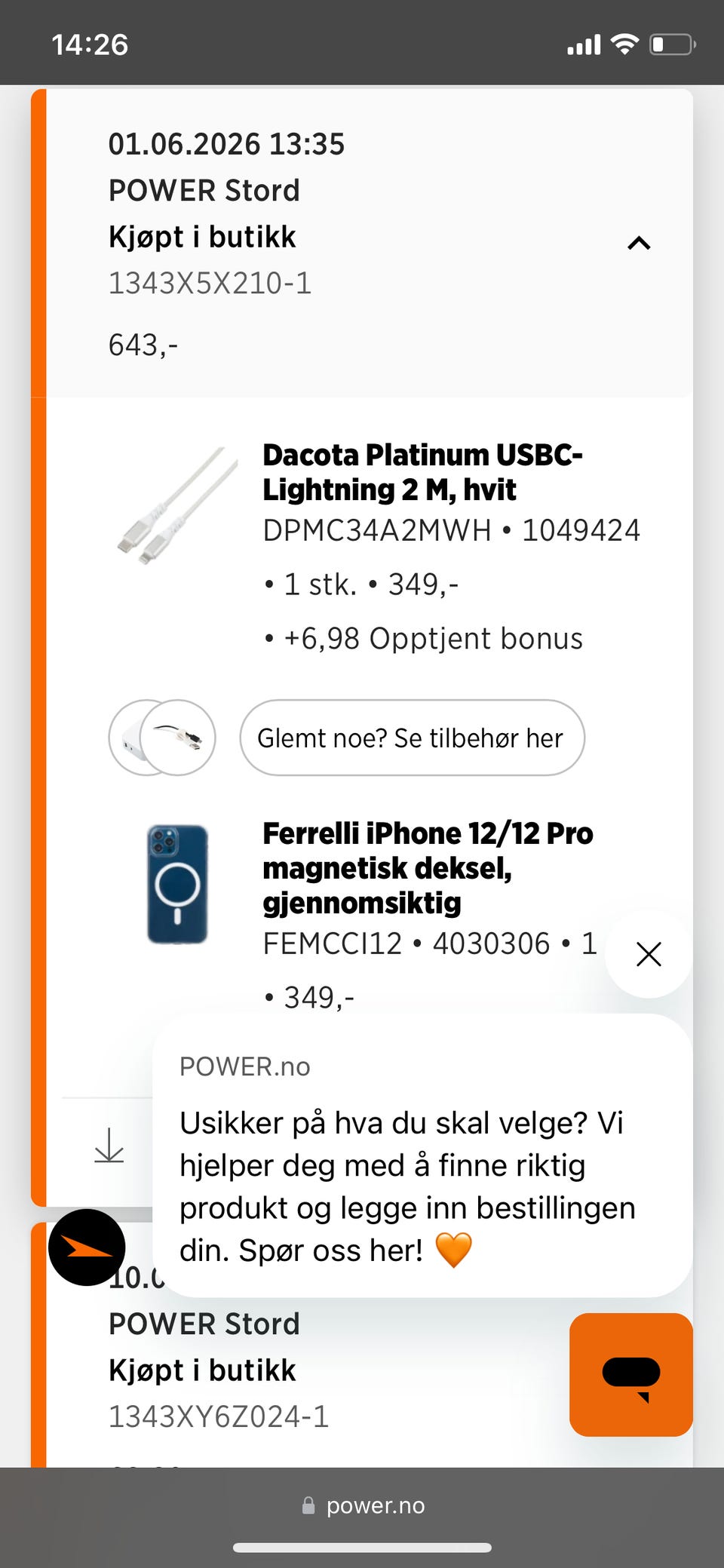Image resolution: width=724 pixels, height=1568 pixels.
Task: Tap the chat message Usikker på hva
Action: [407, 1186]
